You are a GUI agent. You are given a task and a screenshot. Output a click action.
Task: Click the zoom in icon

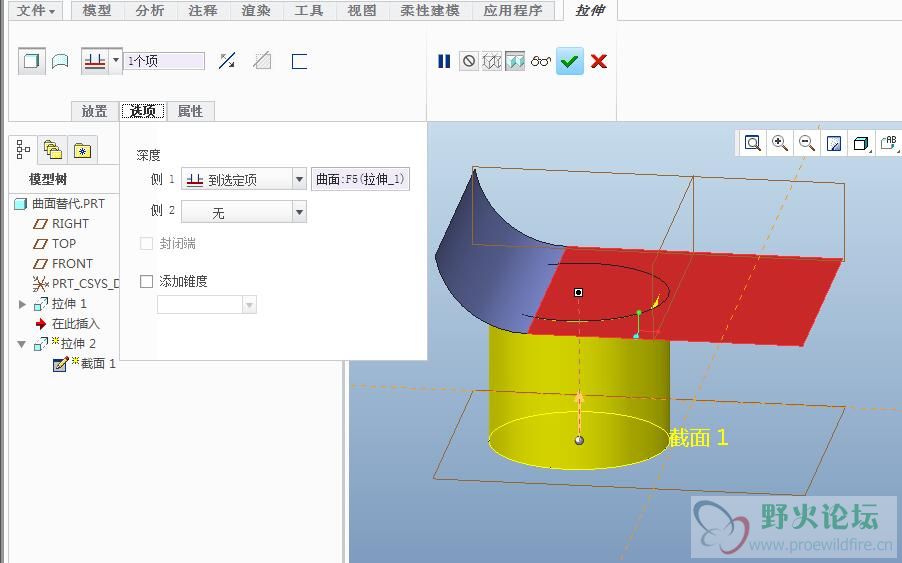coord(779,143)
